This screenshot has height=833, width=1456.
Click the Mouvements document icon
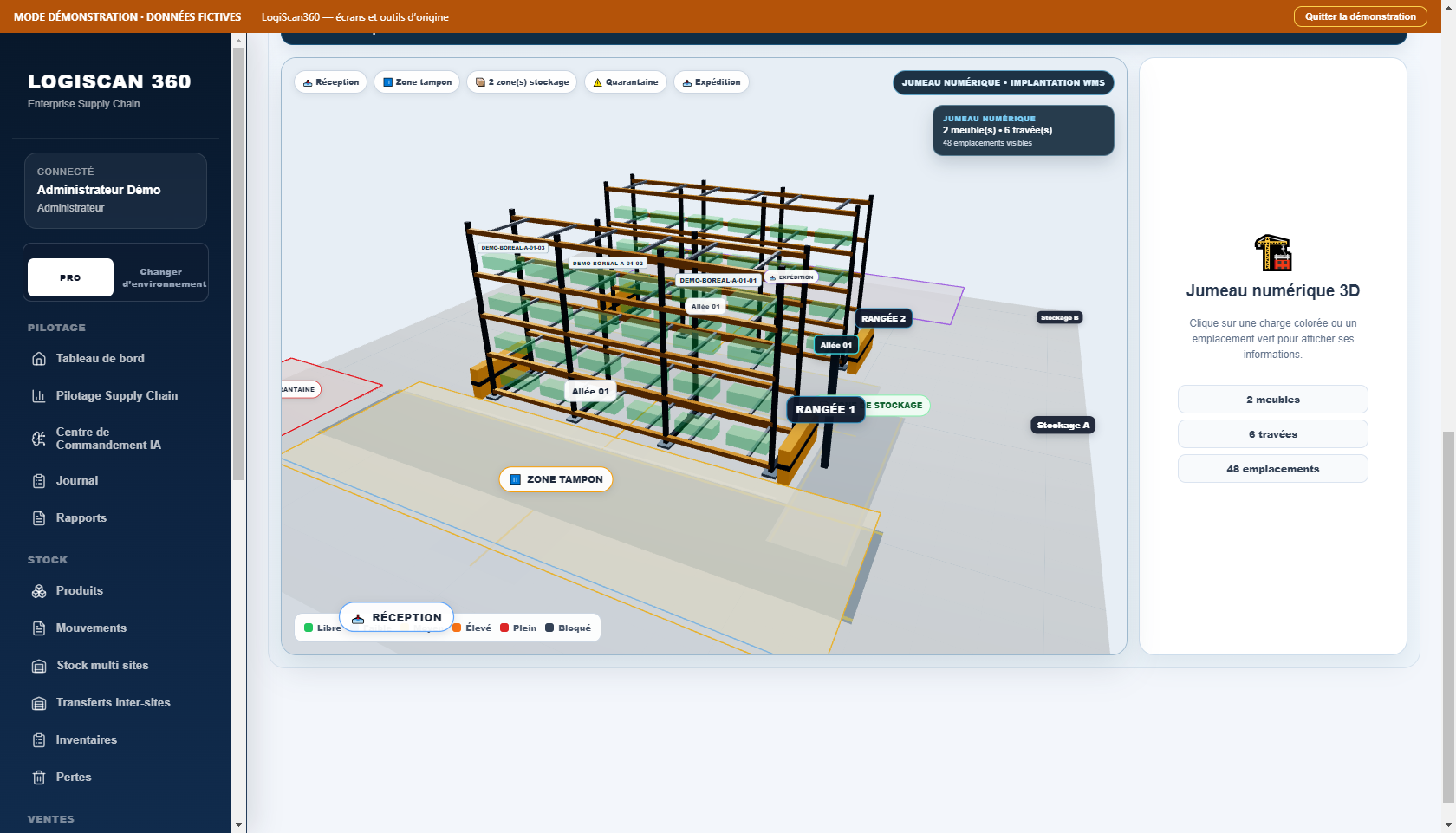[x=39, y=628]
